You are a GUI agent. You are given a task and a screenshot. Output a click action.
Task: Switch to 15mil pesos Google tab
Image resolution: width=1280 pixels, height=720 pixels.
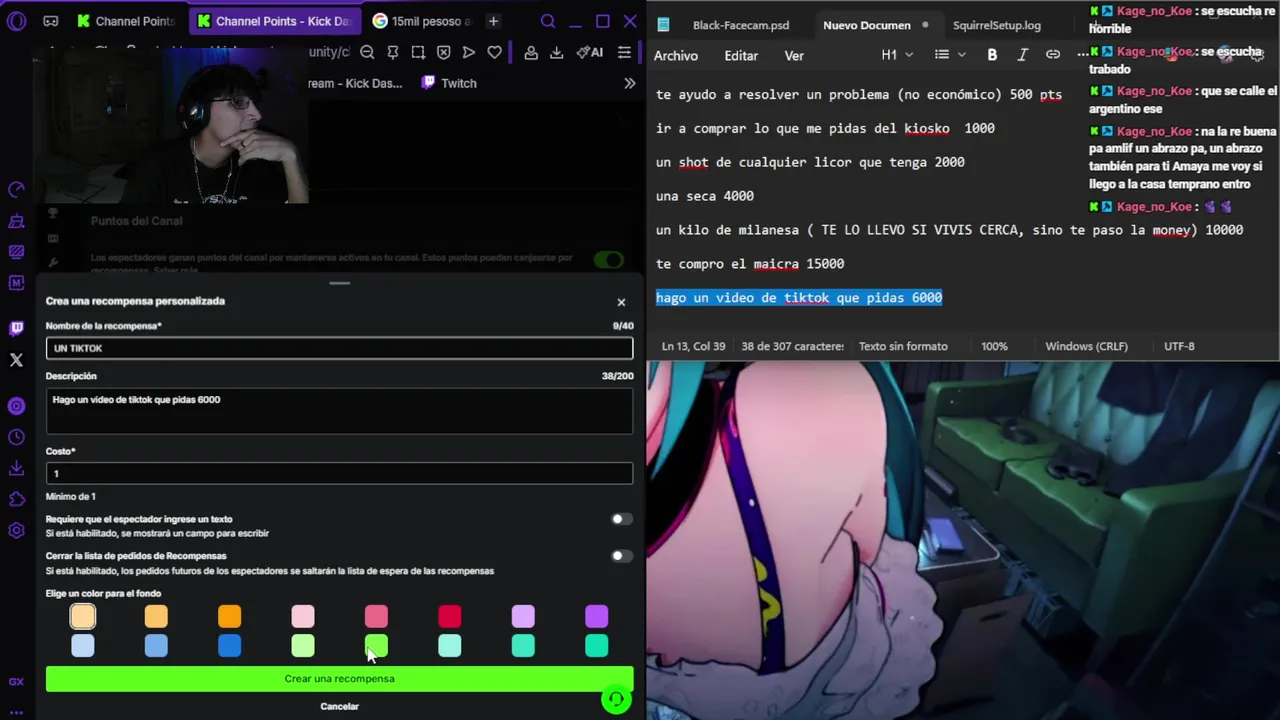pos(420,21)
